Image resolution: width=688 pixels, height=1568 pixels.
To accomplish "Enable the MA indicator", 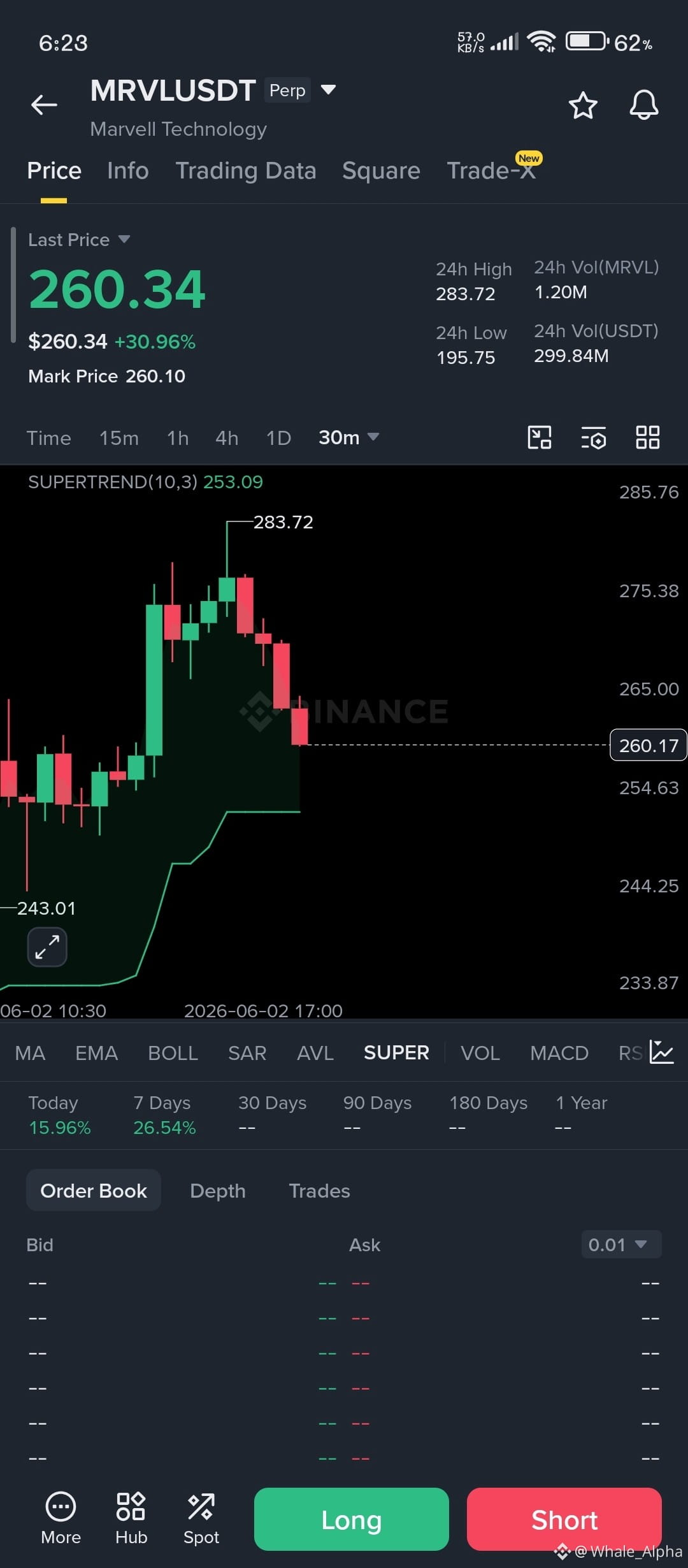I will pos(30,1053).
